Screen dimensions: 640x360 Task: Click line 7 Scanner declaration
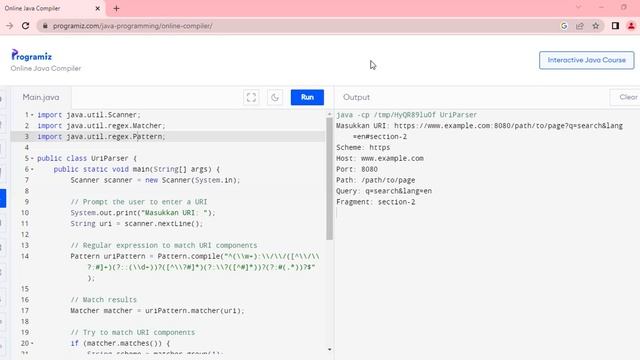[155, 180]
